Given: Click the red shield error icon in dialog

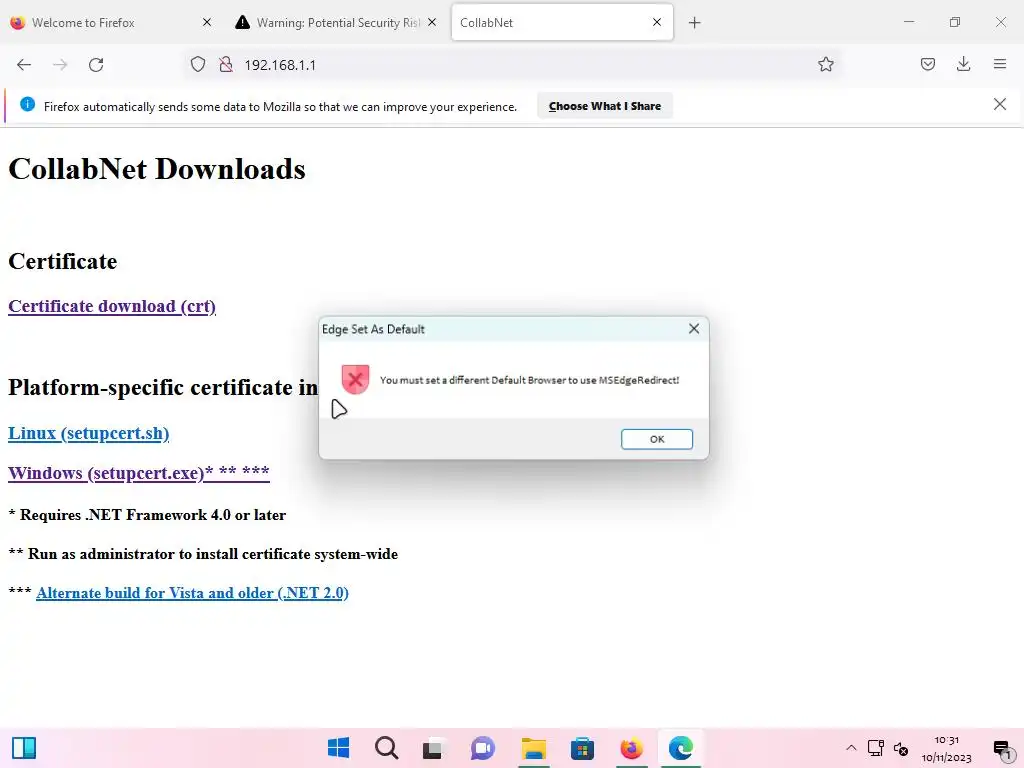Looking at the screenshot, I should coord(355,379).
